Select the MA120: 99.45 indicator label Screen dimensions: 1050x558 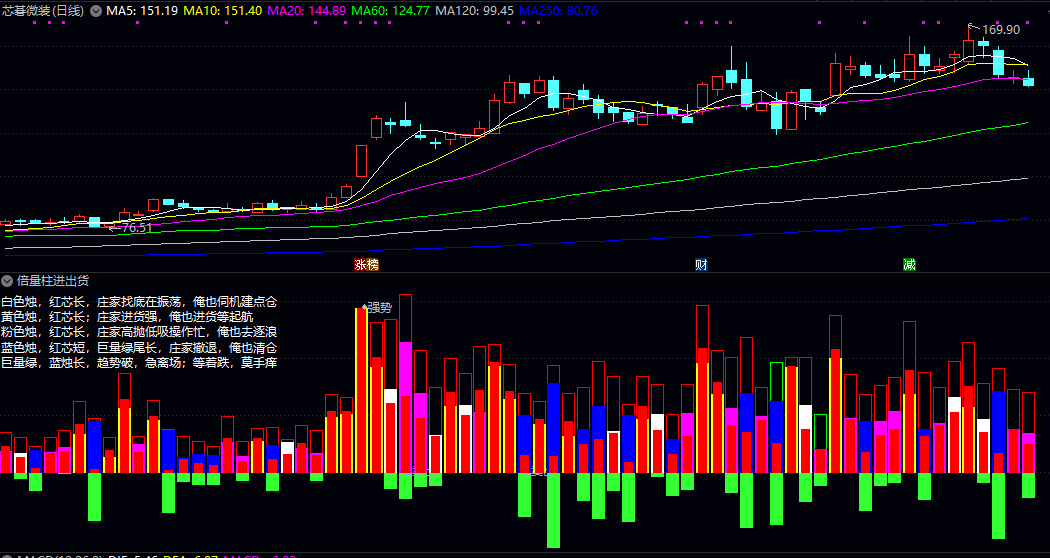coord(474,11)
